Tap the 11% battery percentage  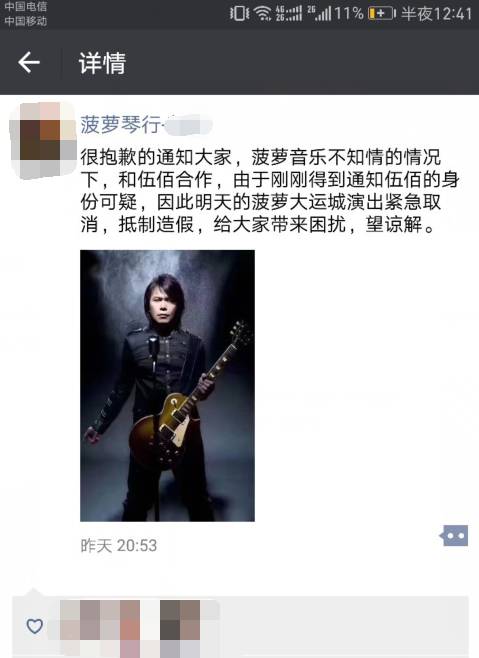(349, 13)
